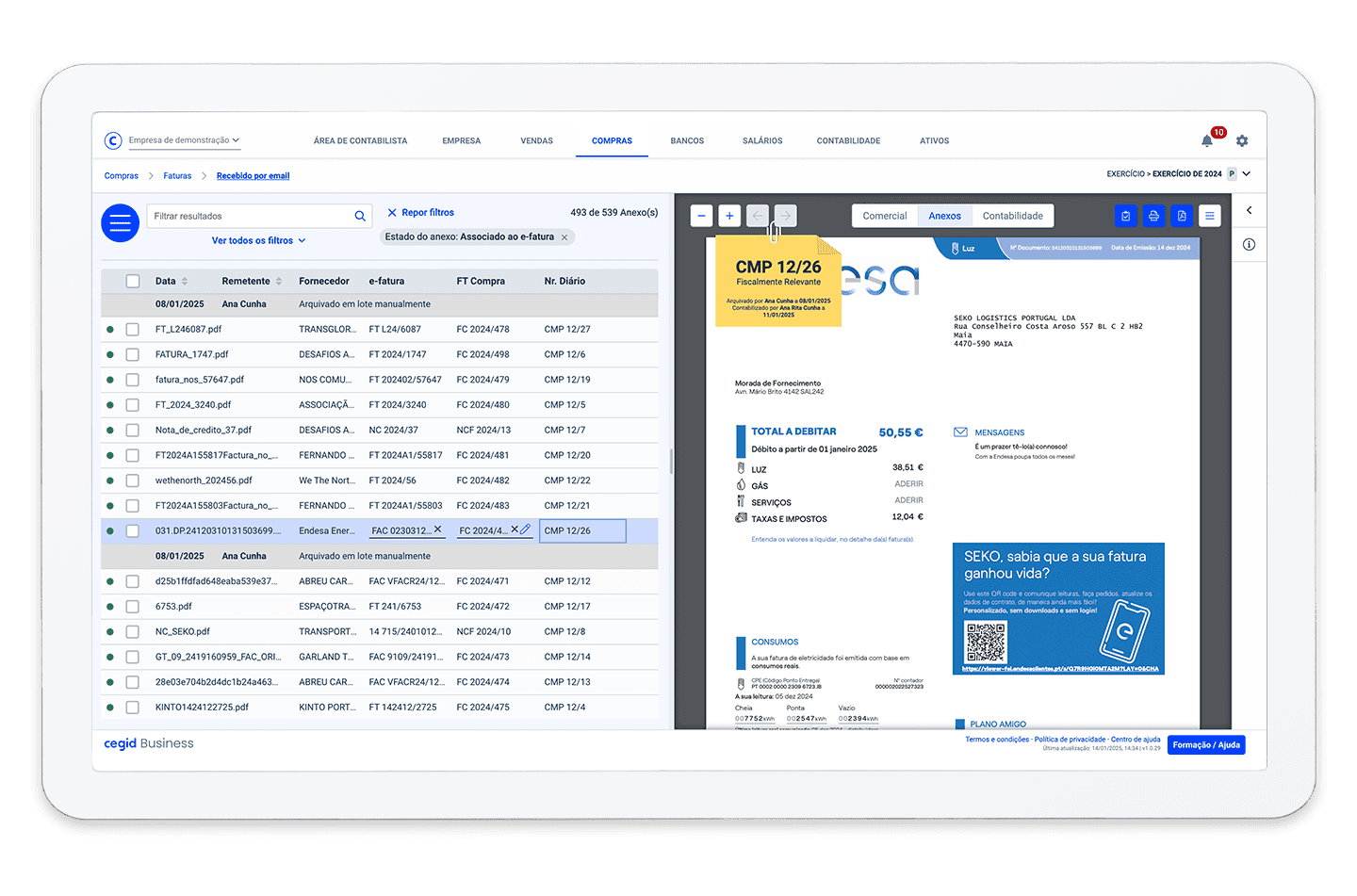The image size is (1357, 896).
Task: Go to Compras breadcrumb
Action: point(121,176)
